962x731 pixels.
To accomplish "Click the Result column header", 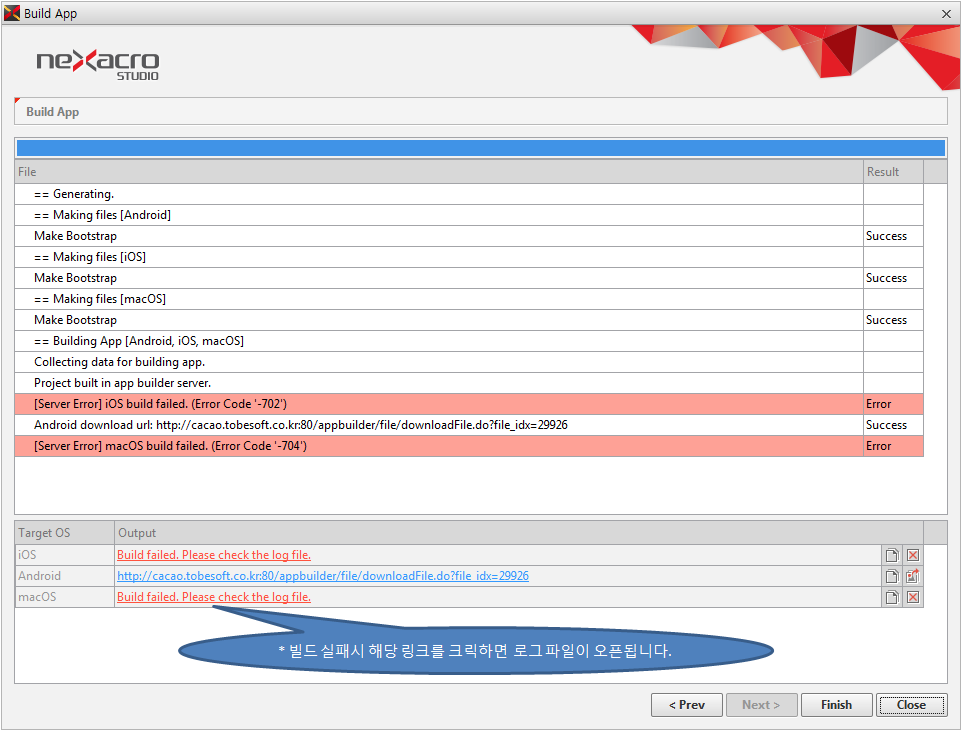I will pos(892,172).
